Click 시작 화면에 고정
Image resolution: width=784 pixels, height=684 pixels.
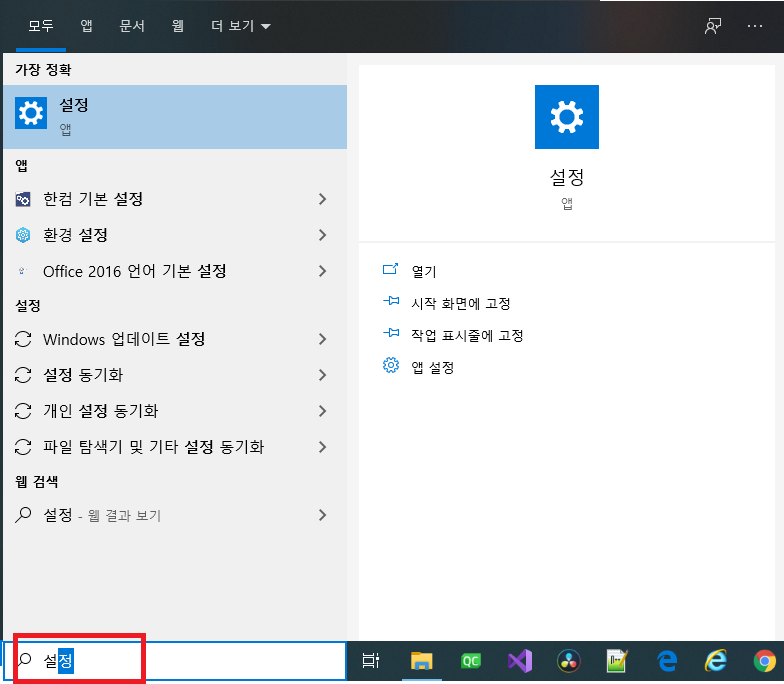[x=460, y=304]
